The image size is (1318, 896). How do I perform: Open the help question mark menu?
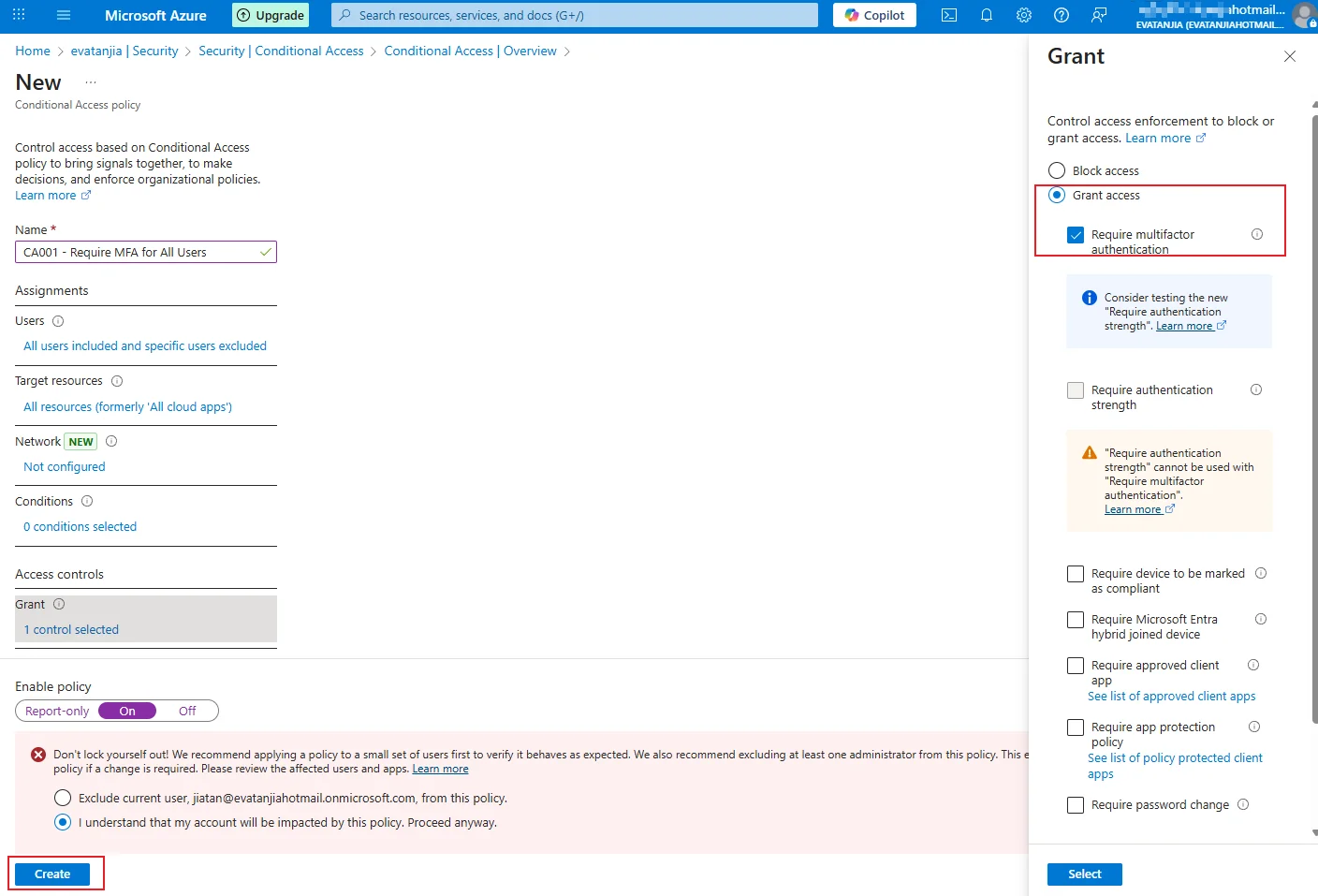point(1062,15)
